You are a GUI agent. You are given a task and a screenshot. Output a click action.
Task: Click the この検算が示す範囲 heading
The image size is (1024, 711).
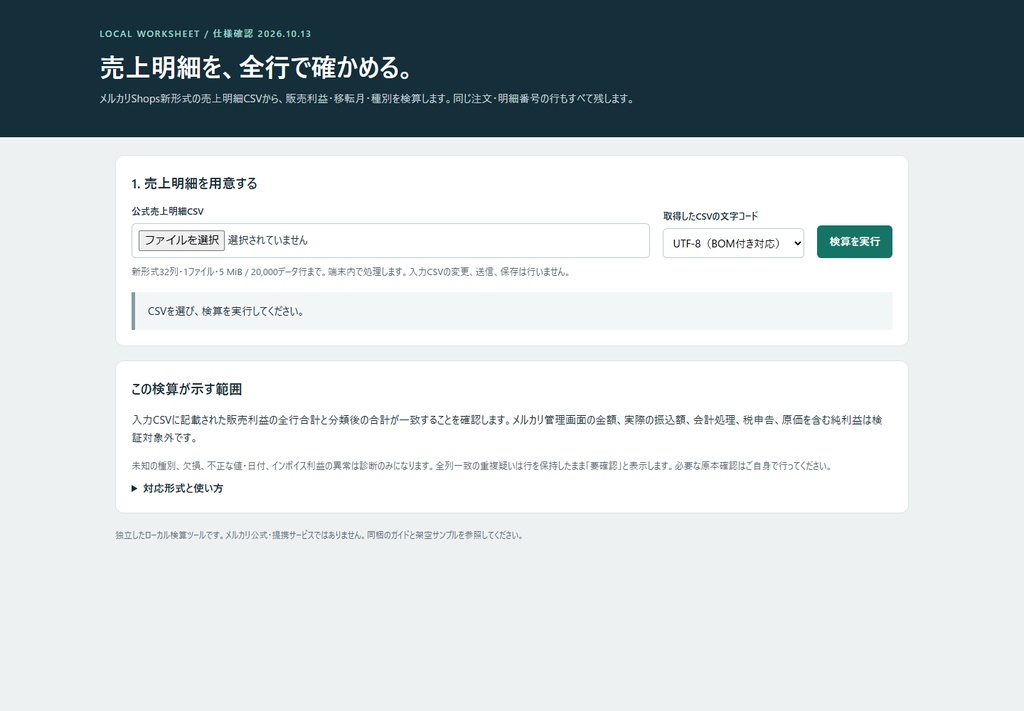187,389
